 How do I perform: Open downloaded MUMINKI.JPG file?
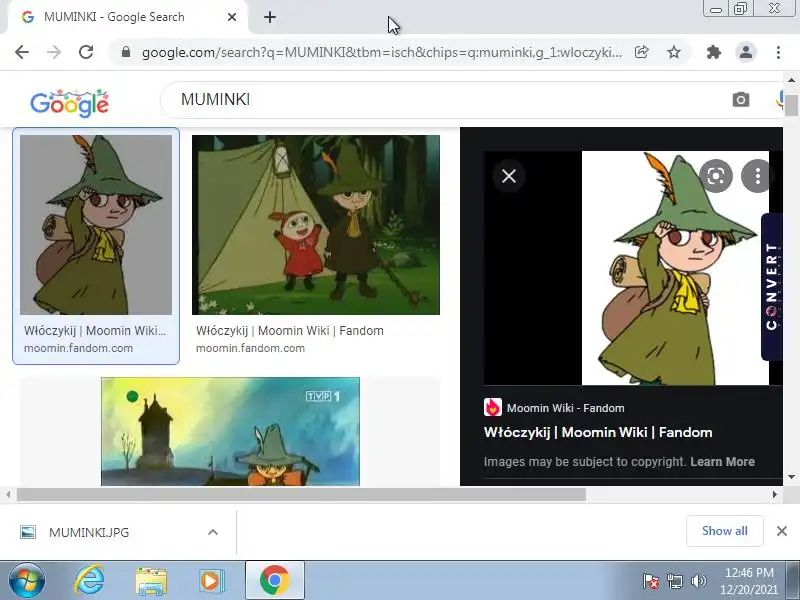coord(89,532)
